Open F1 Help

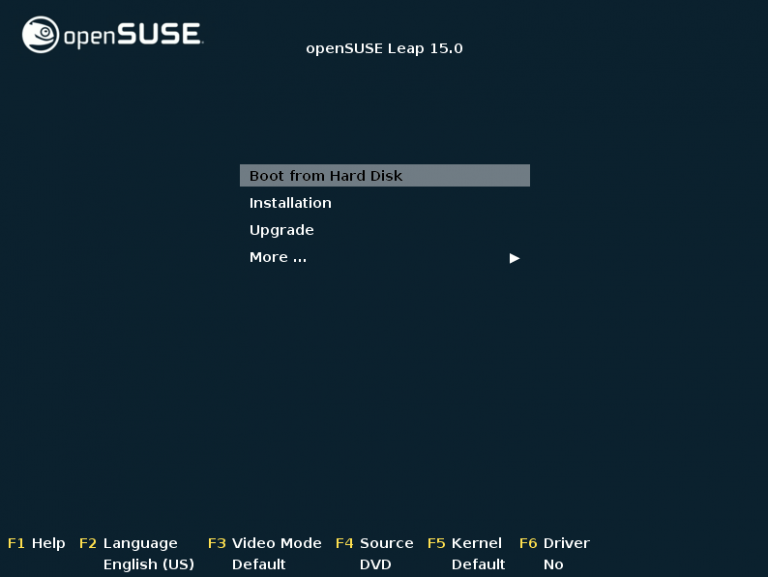point(36,543)
